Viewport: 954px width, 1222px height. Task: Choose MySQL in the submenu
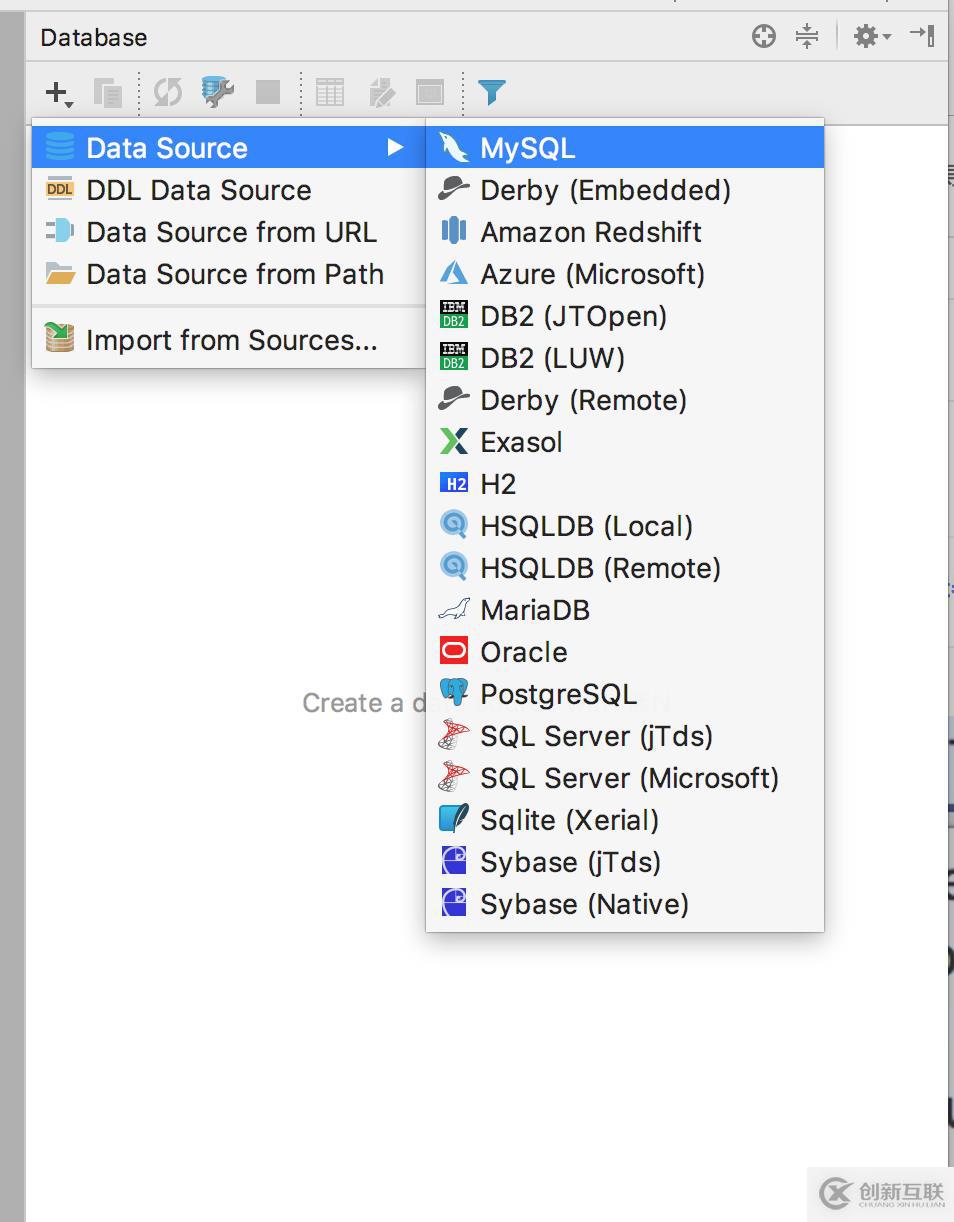pyautogui.click(x=625, y=148)
